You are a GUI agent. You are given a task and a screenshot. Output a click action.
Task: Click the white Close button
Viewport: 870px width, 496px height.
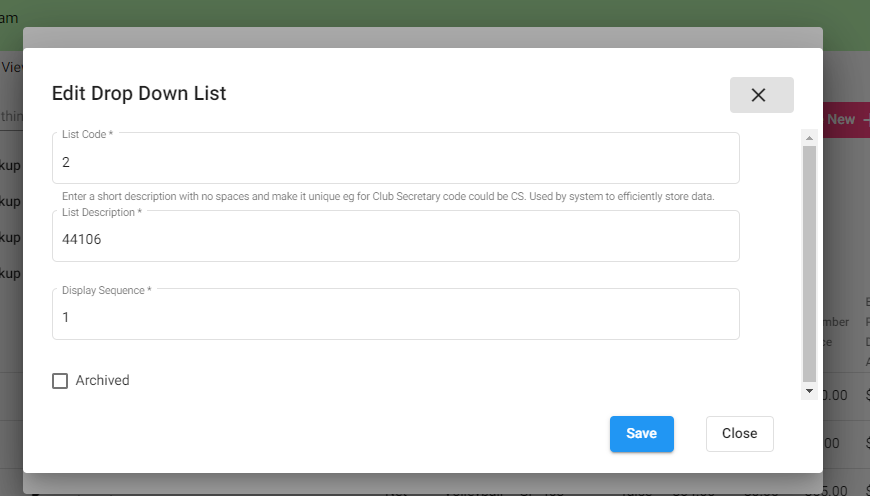(x=739, y=433)
